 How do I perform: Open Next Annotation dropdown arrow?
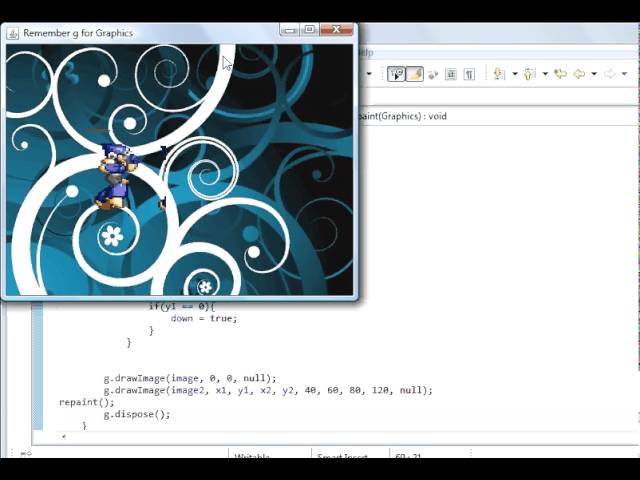(x=515, y=74)
